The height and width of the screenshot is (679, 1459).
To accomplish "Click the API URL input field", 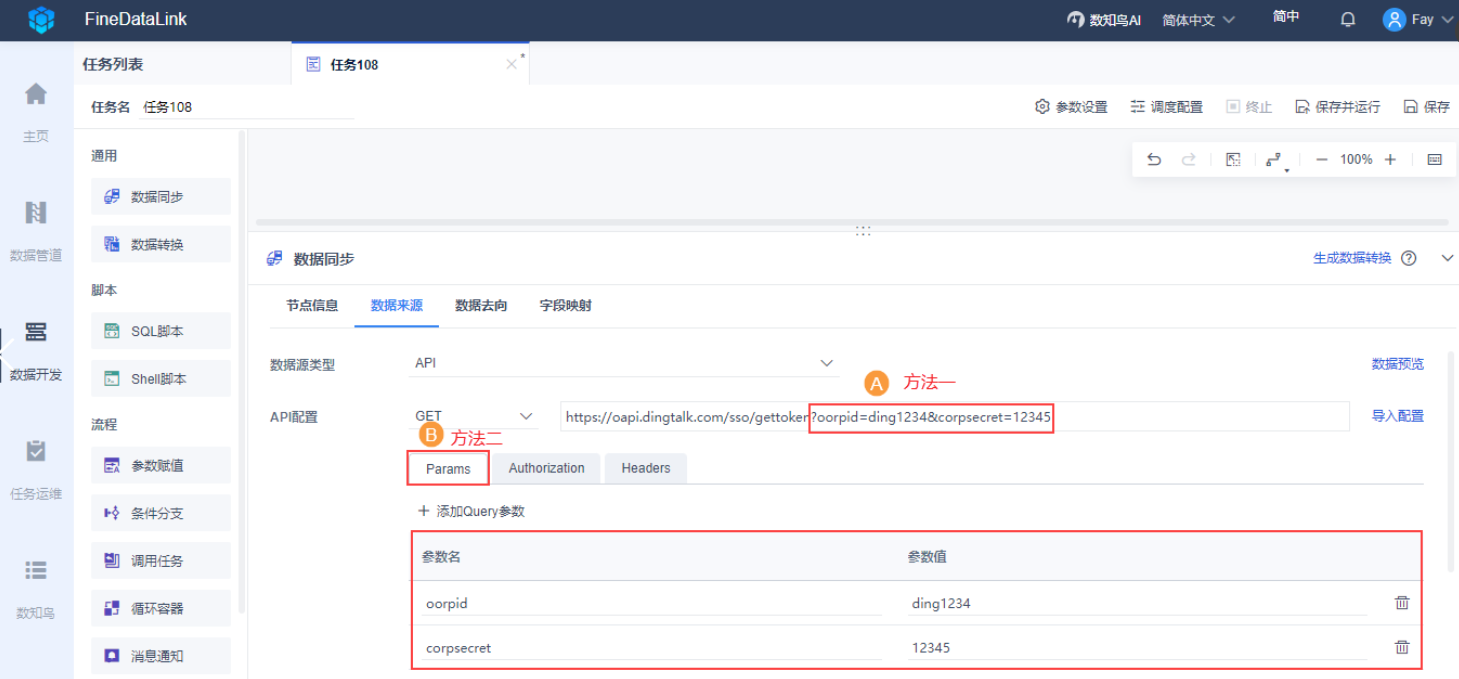I will pos(955,417).
